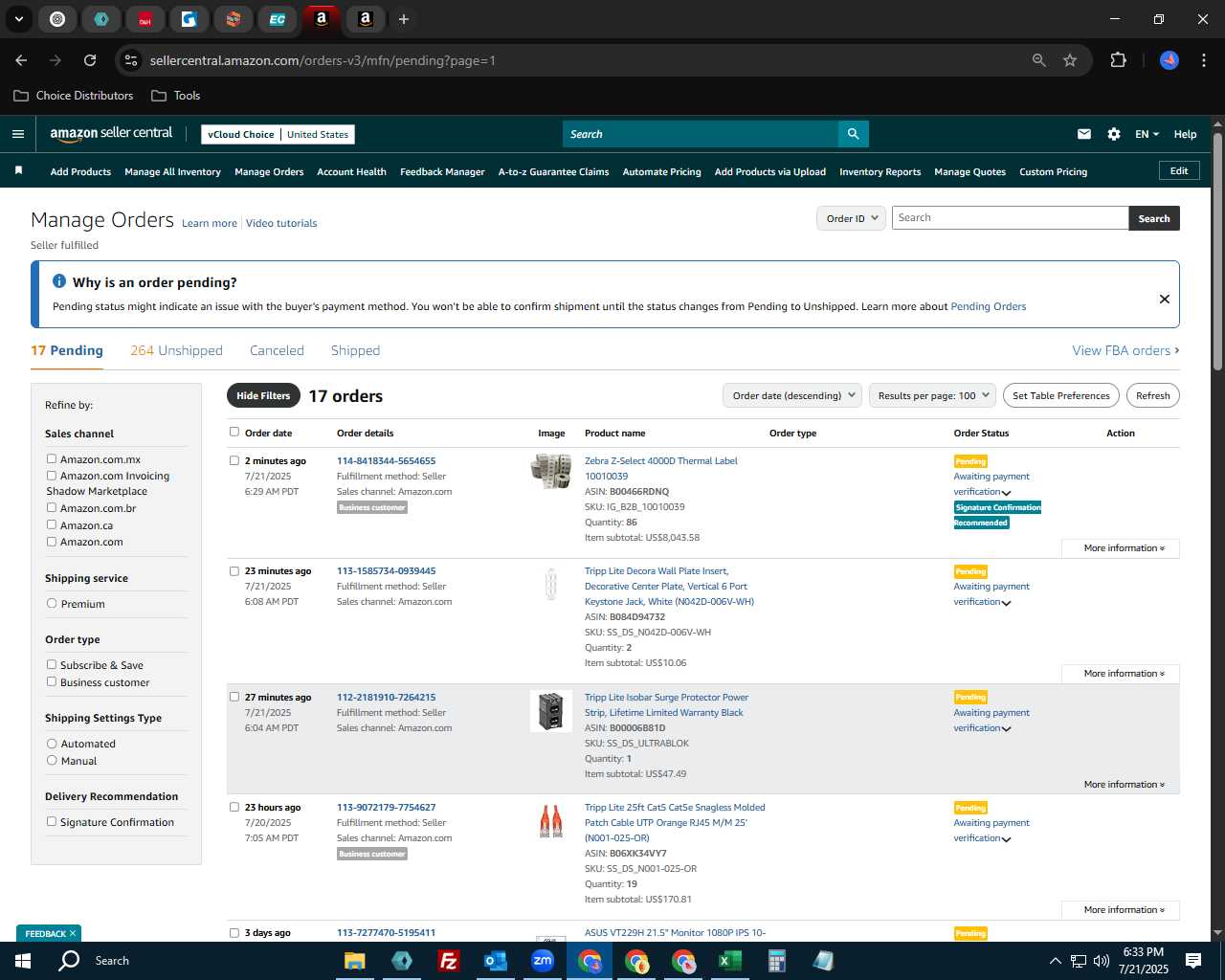Open File Explorer from the taskbar
The image size is (1225, 980).
pos(355,961)
